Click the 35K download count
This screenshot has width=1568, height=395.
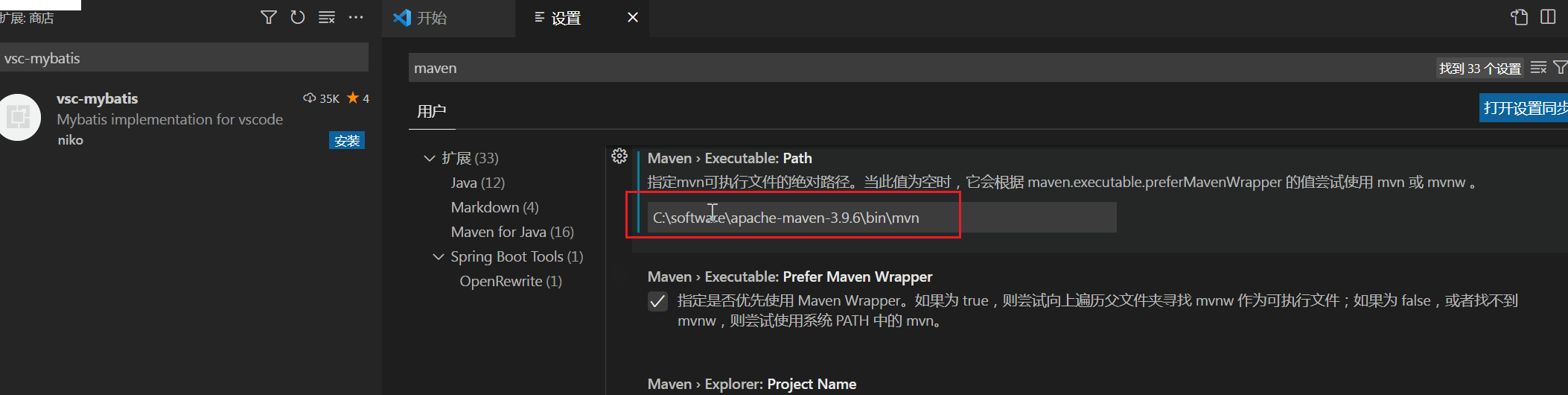pos(322,98)
